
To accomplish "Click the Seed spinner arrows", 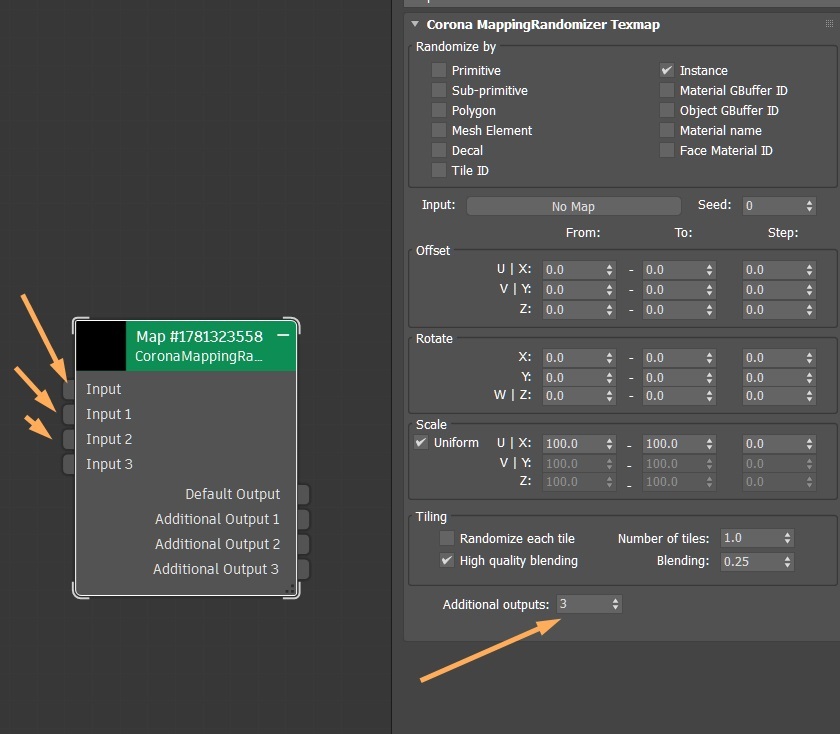I will pos(809,206).
